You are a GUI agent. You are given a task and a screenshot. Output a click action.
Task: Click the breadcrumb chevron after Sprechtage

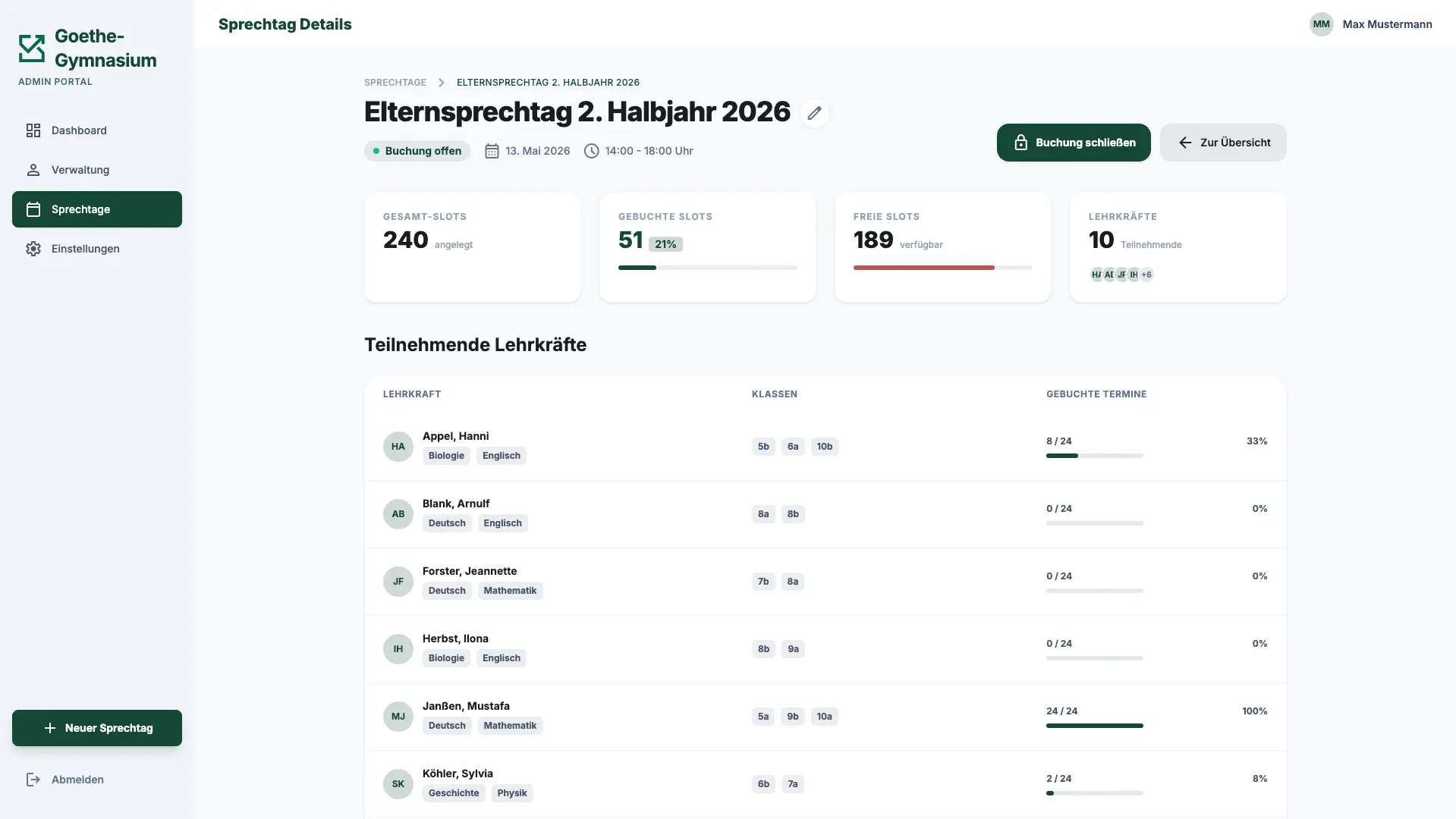click(441, 83)
